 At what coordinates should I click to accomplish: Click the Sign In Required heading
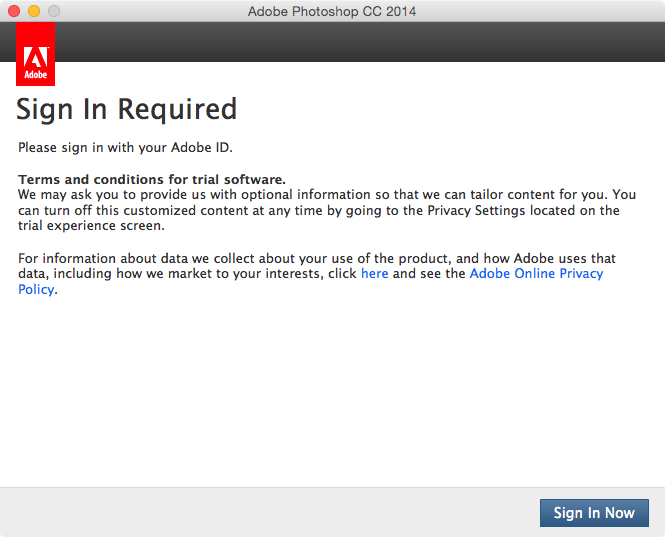pyautogui.click(x=126, y=109)
